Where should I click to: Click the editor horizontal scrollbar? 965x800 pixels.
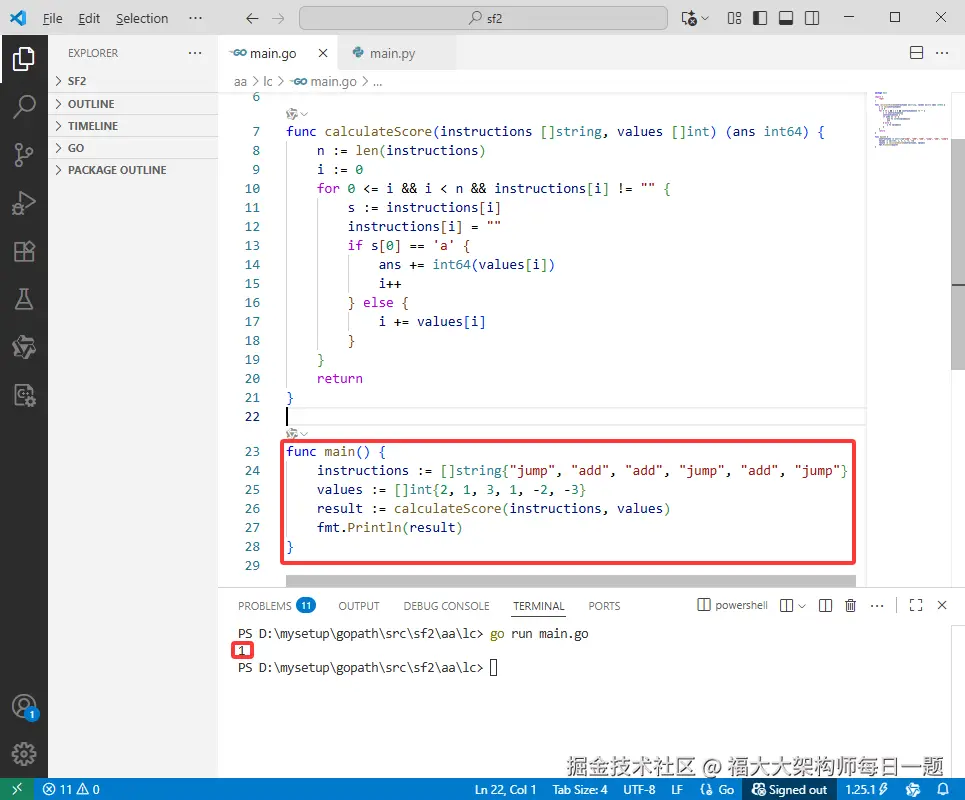click(570, 580)
